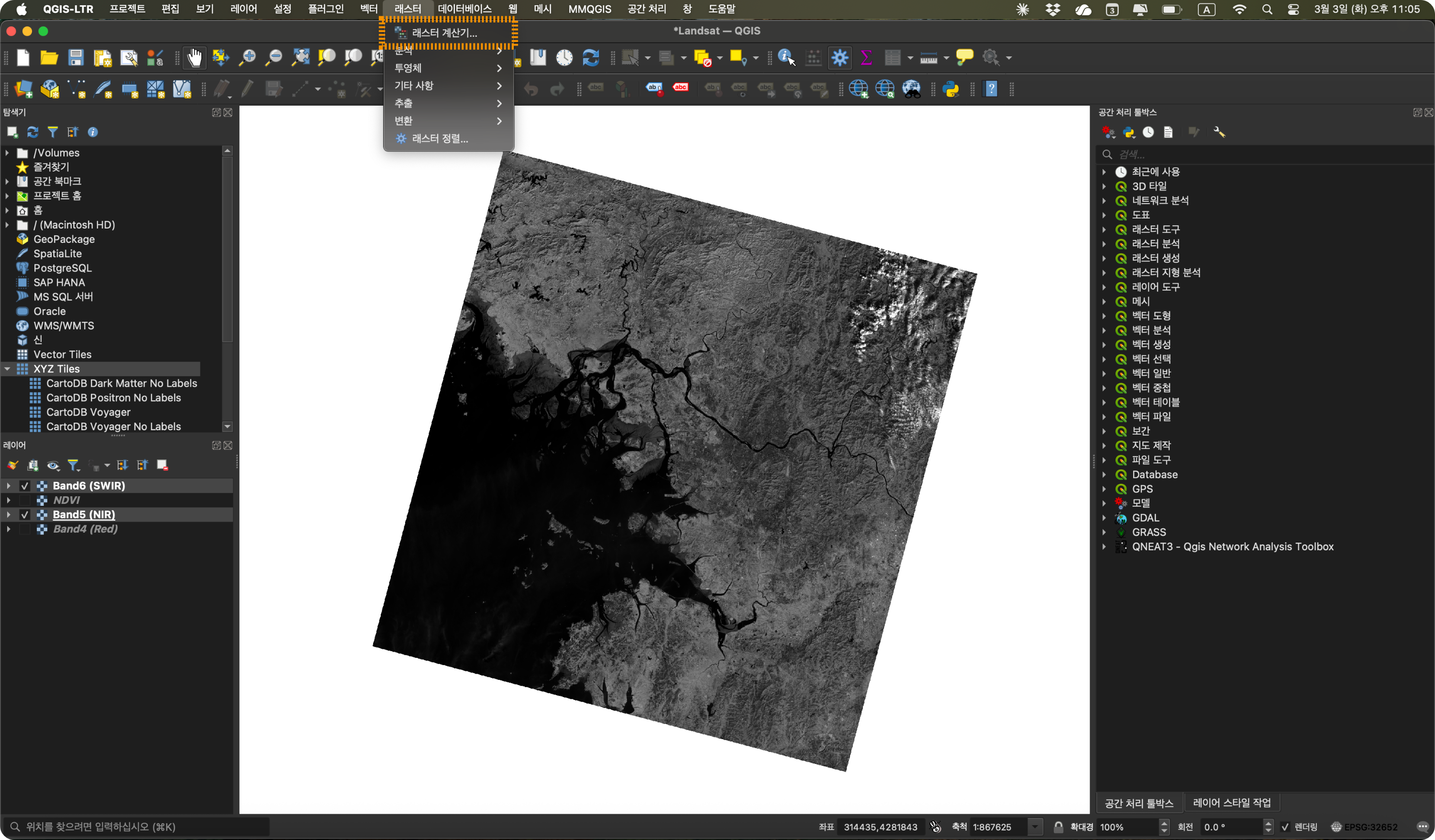Switch to the 레이어 스타일 작업 tab

click(x=1231, y=802)
